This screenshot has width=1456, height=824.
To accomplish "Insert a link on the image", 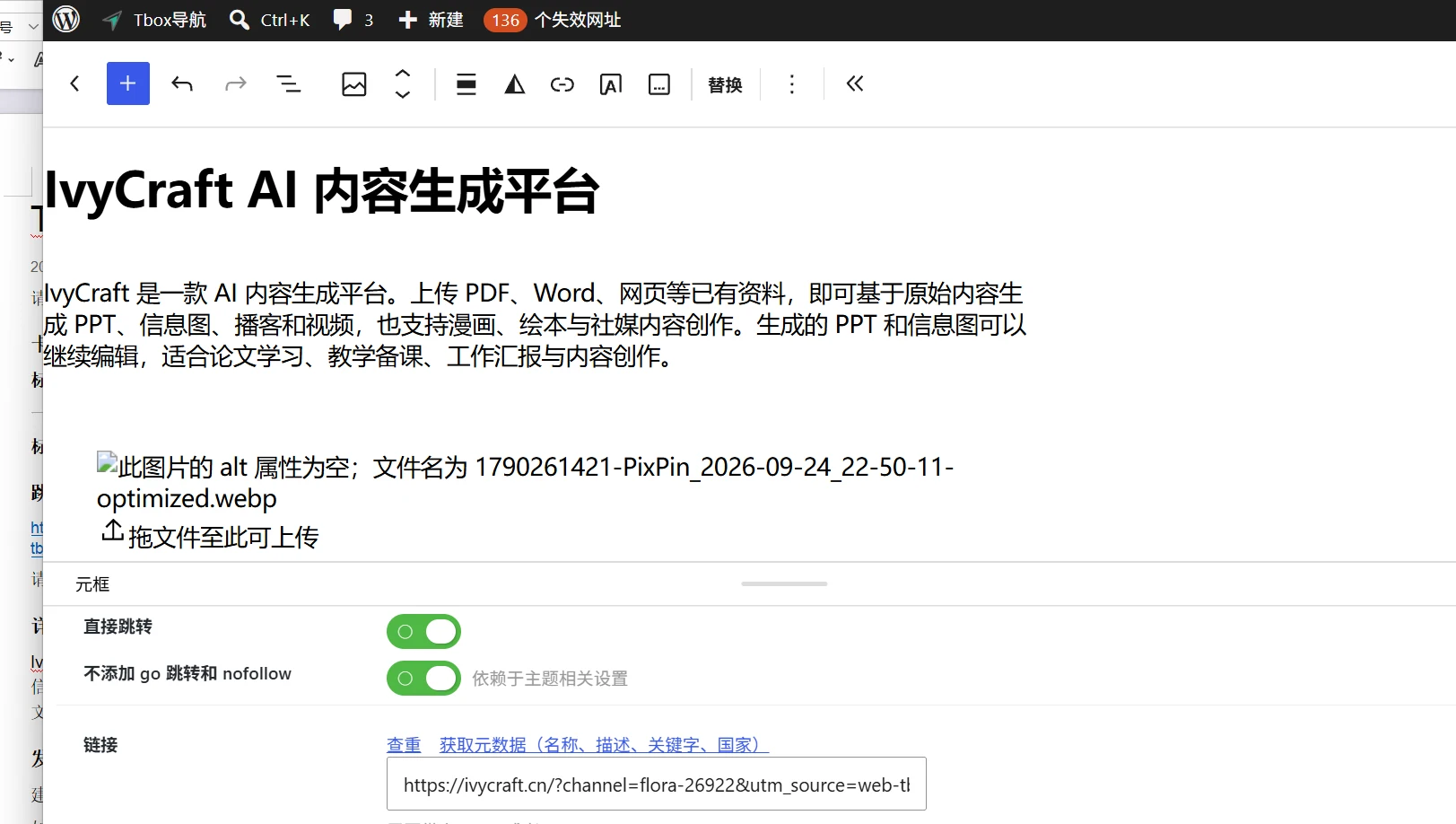I will (562, 84).
